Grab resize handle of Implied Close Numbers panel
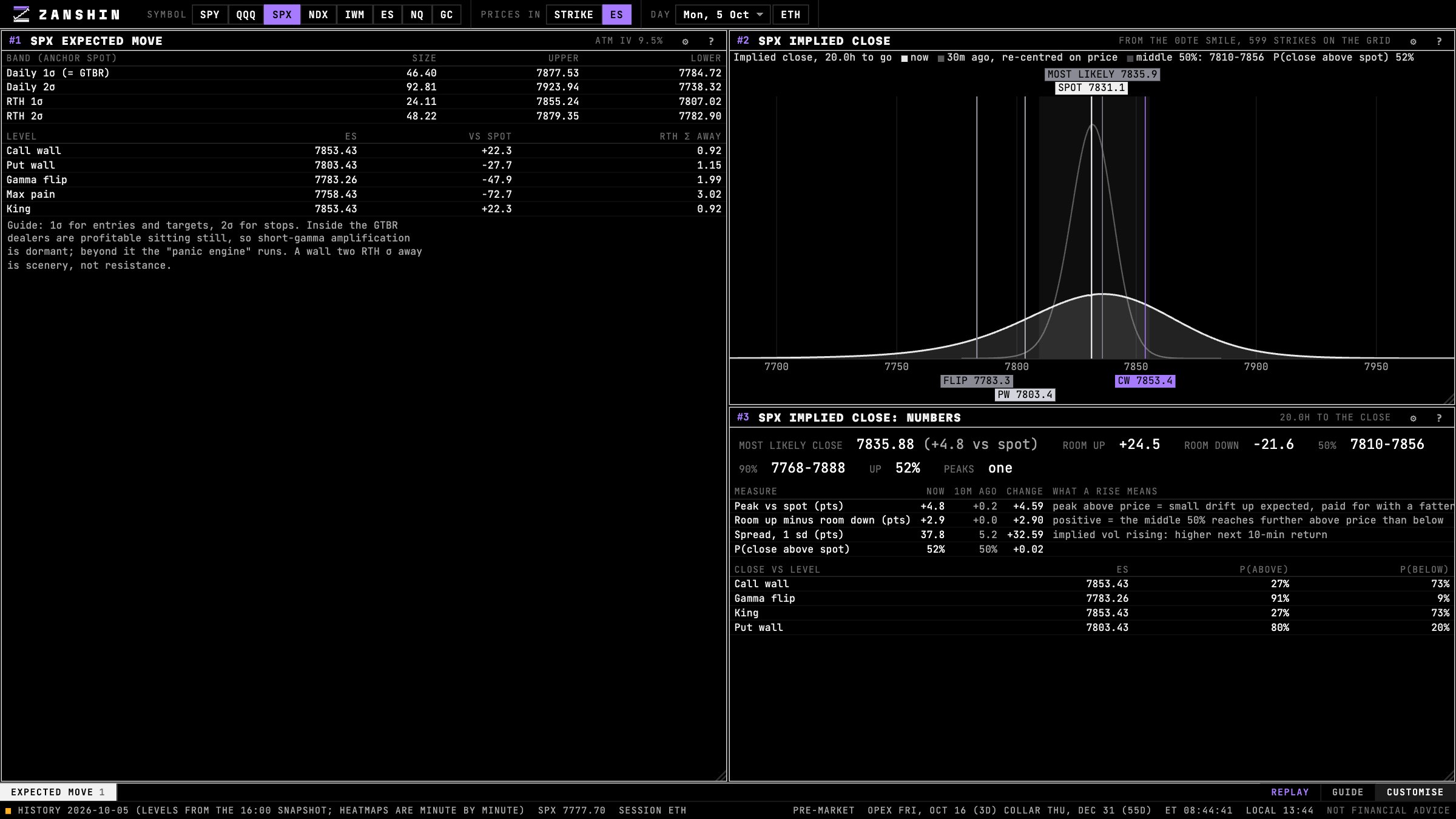The image size is (1456, 819). pyautogui.click(x=1449, y=776)
